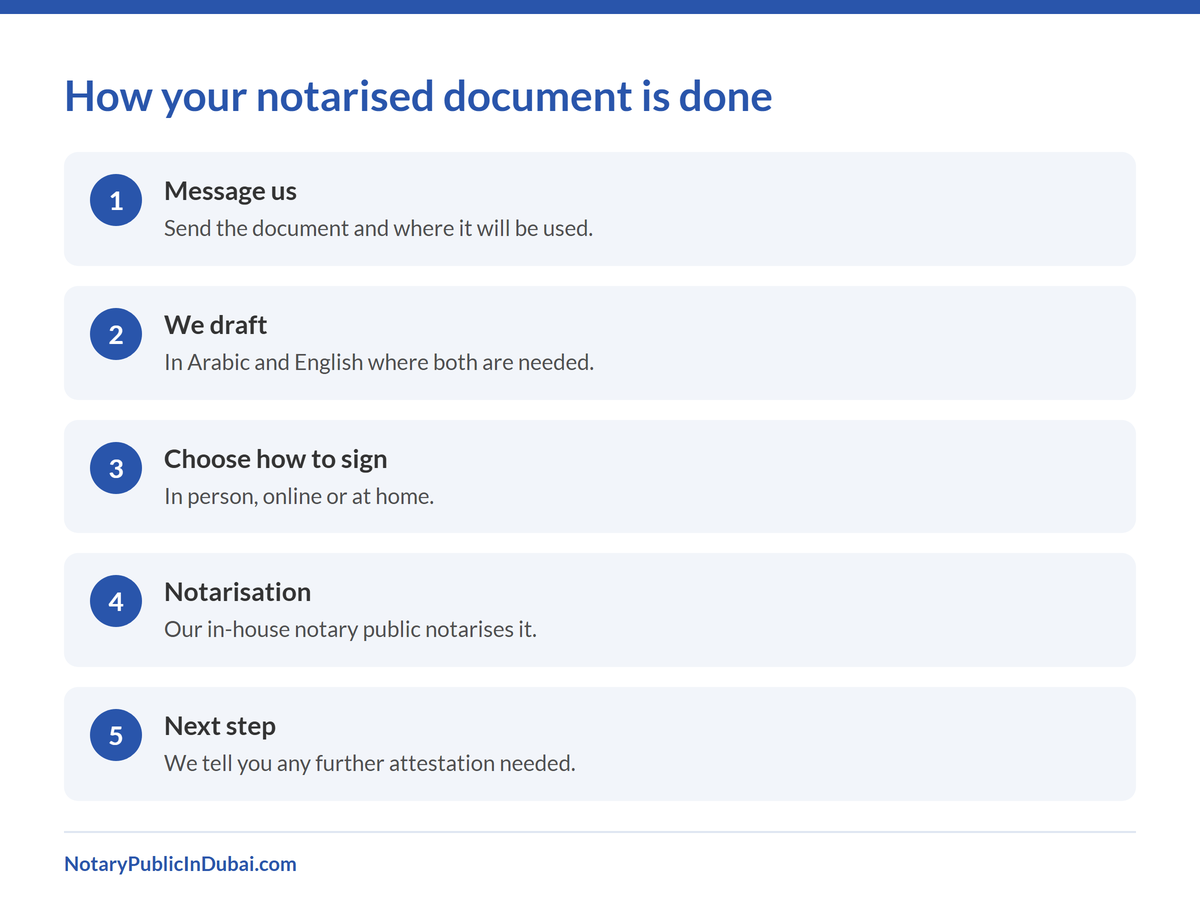Select the number 4 step circle

[116, 601]
